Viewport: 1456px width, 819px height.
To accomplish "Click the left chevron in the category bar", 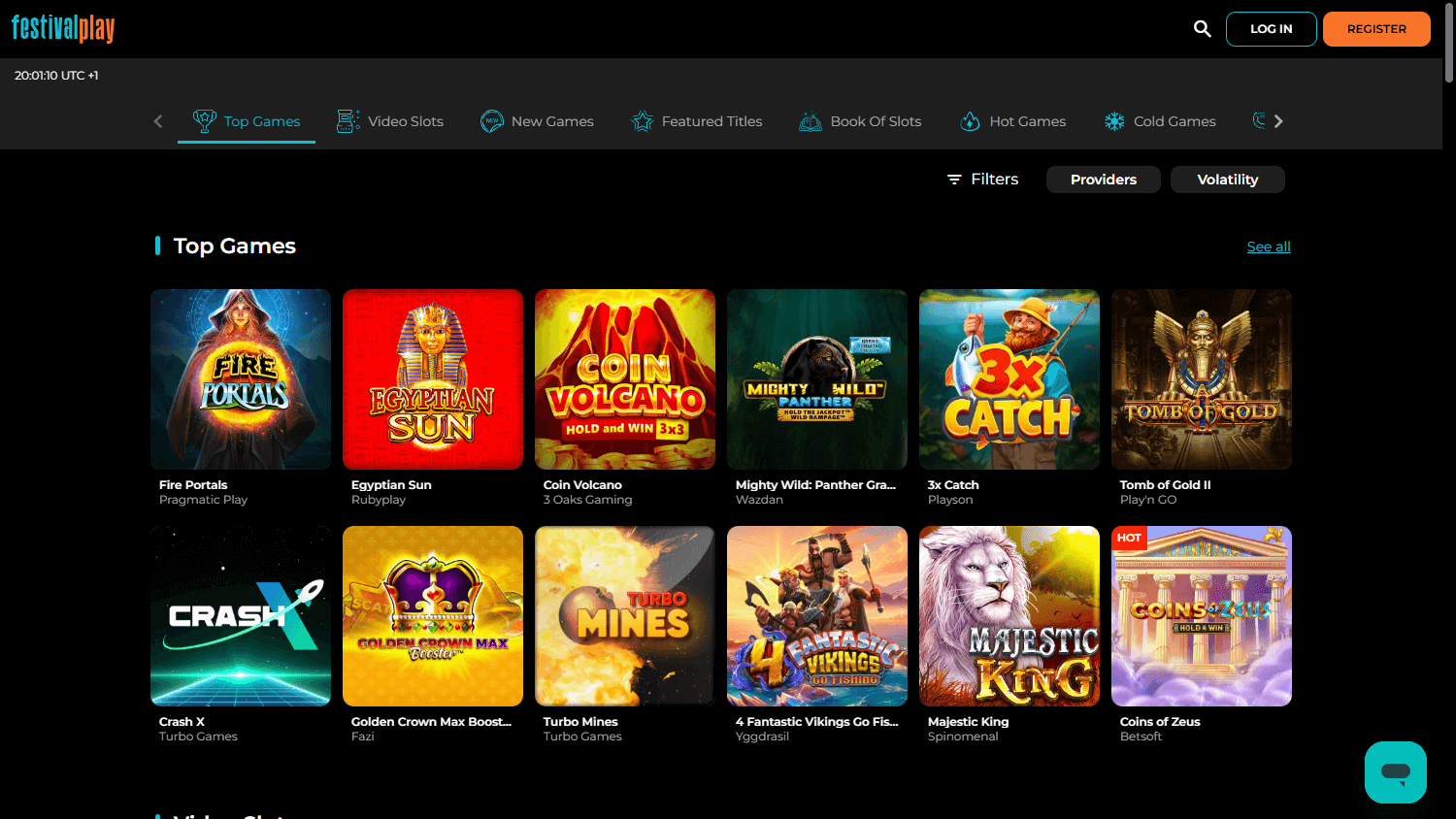I will (157, 120).
